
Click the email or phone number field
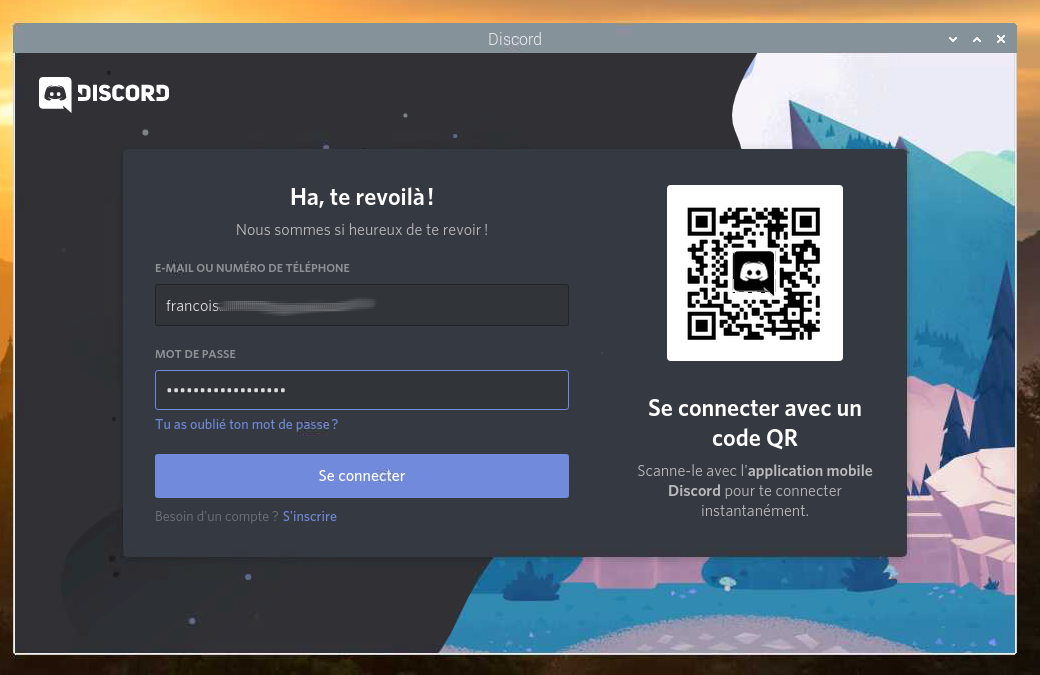tap(361, 305)
